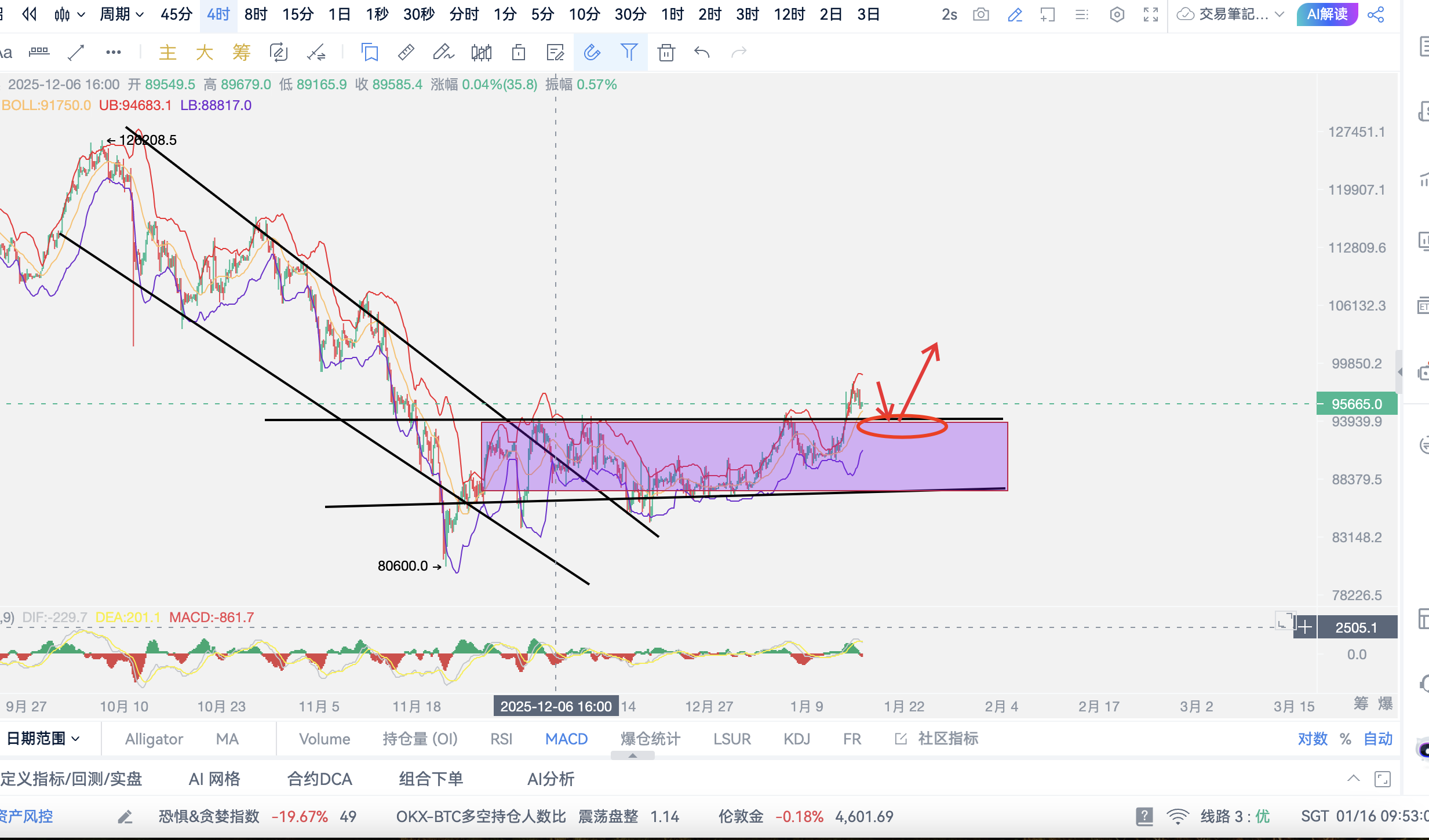Image resolution: width=1429 pixels, height=840 pixels.
Task: Toggle the magnet snap mode
Action: 592,53
